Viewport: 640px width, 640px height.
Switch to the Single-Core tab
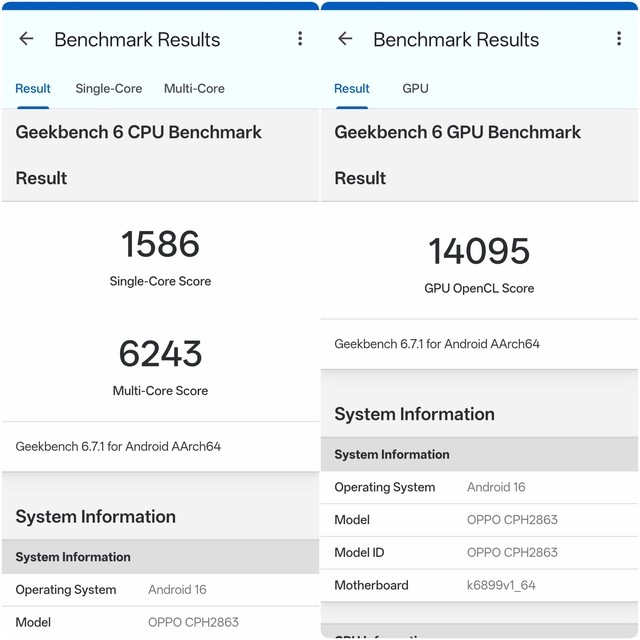point(109,89)
